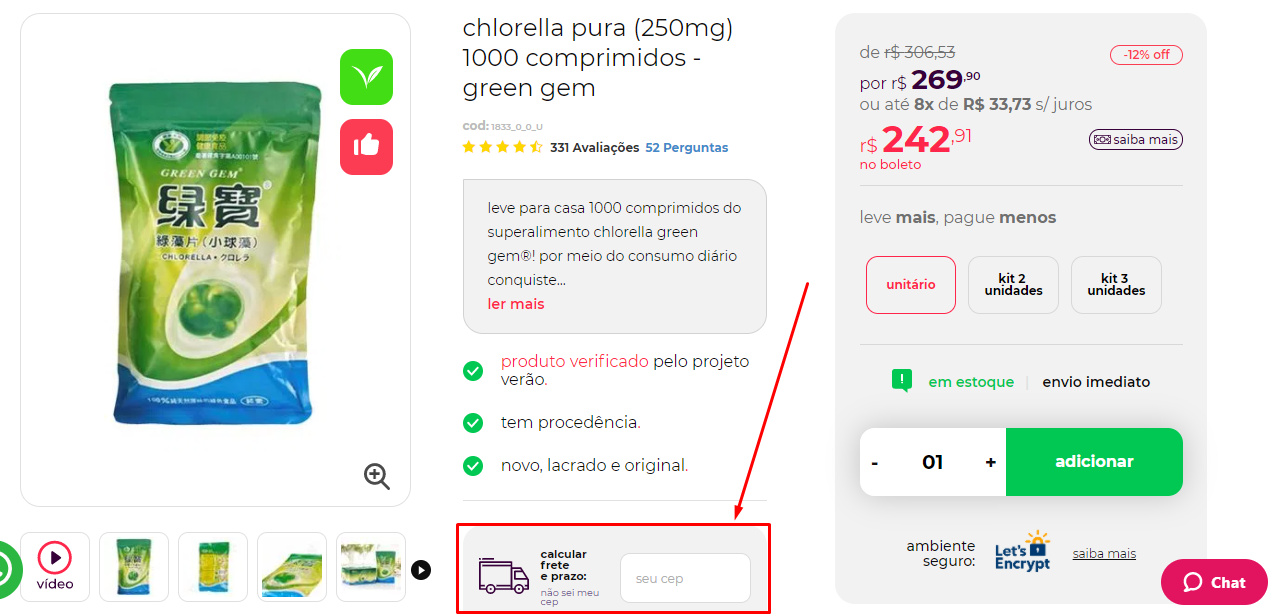This screenshot has width=1276, height=614.
Task: Choose the kit 3 unidades option
Action: click(x=1116, y=285)
